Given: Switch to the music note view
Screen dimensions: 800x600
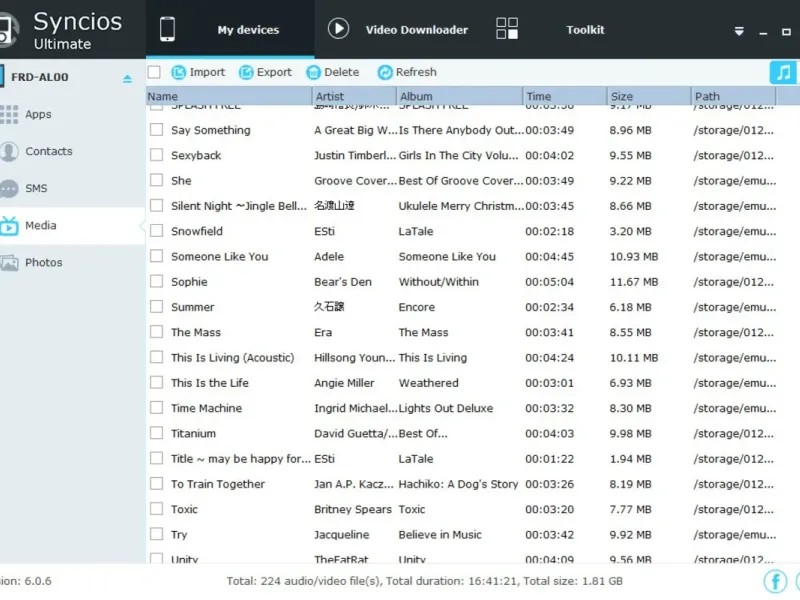Looking at the screenshot, I should (783, 72).
